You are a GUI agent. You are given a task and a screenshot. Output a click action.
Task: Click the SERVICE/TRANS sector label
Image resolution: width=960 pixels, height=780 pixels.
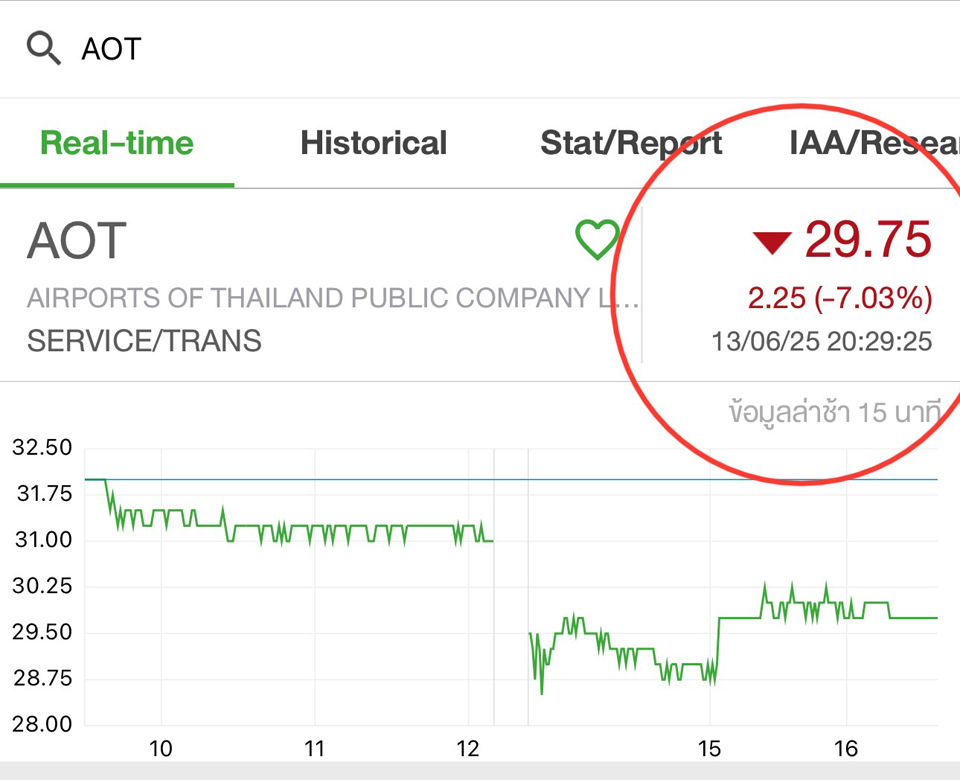coord(144,341)
